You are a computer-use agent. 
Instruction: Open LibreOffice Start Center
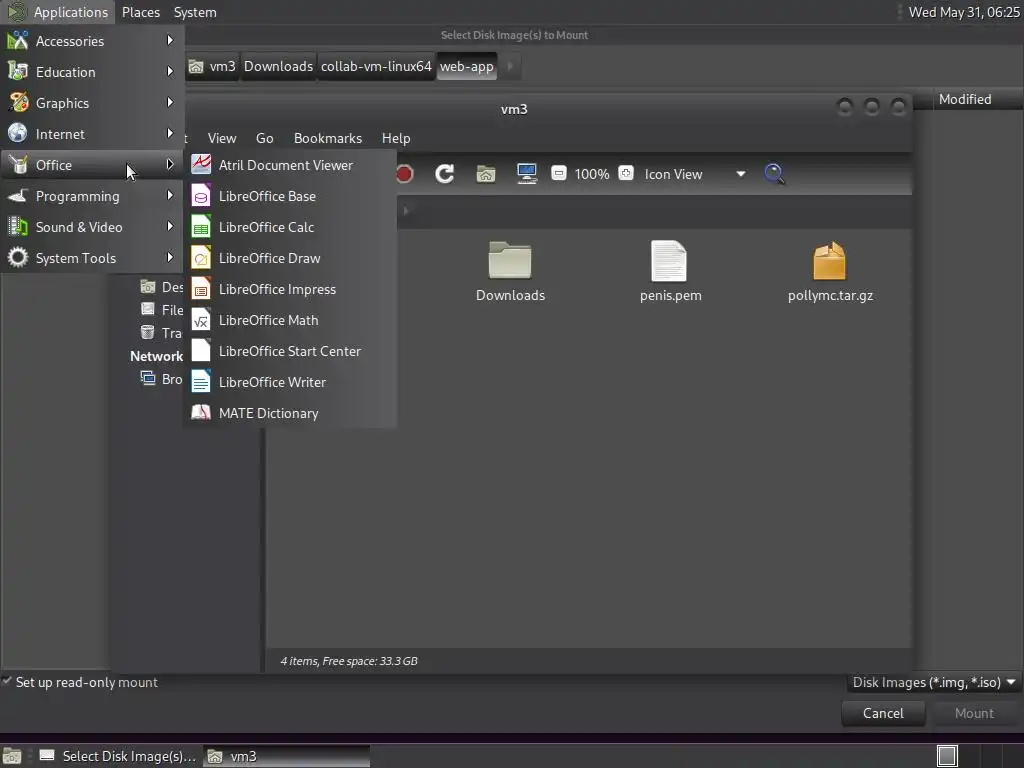click(291, 351)
